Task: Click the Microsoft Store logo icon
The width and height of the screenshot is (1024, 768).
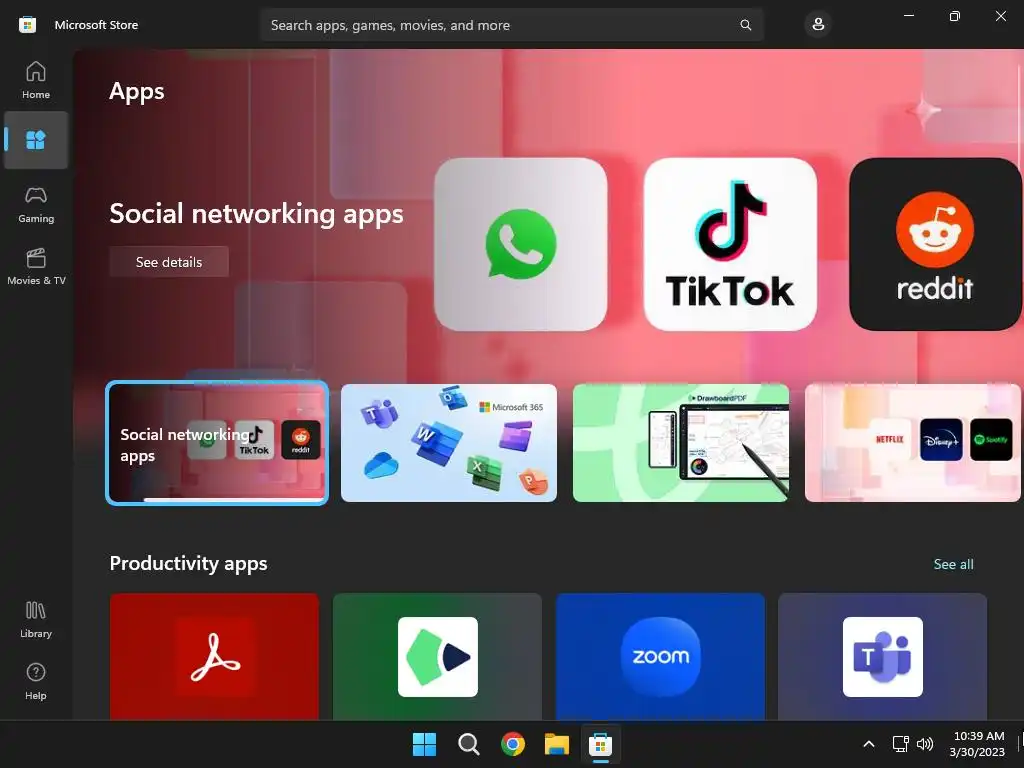Action: tap(27, 25)
